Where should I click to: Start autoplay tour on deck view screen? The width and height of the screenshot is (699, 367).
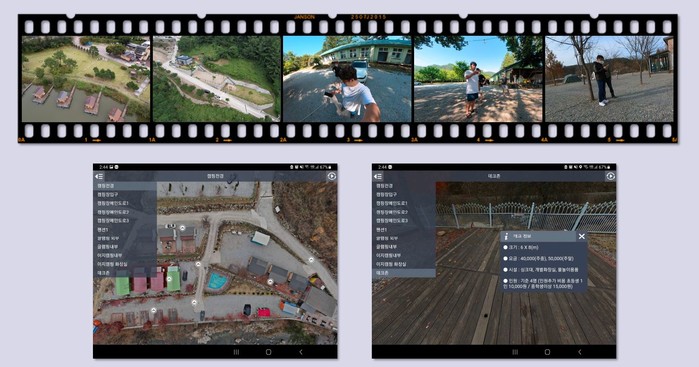(610, 177)
